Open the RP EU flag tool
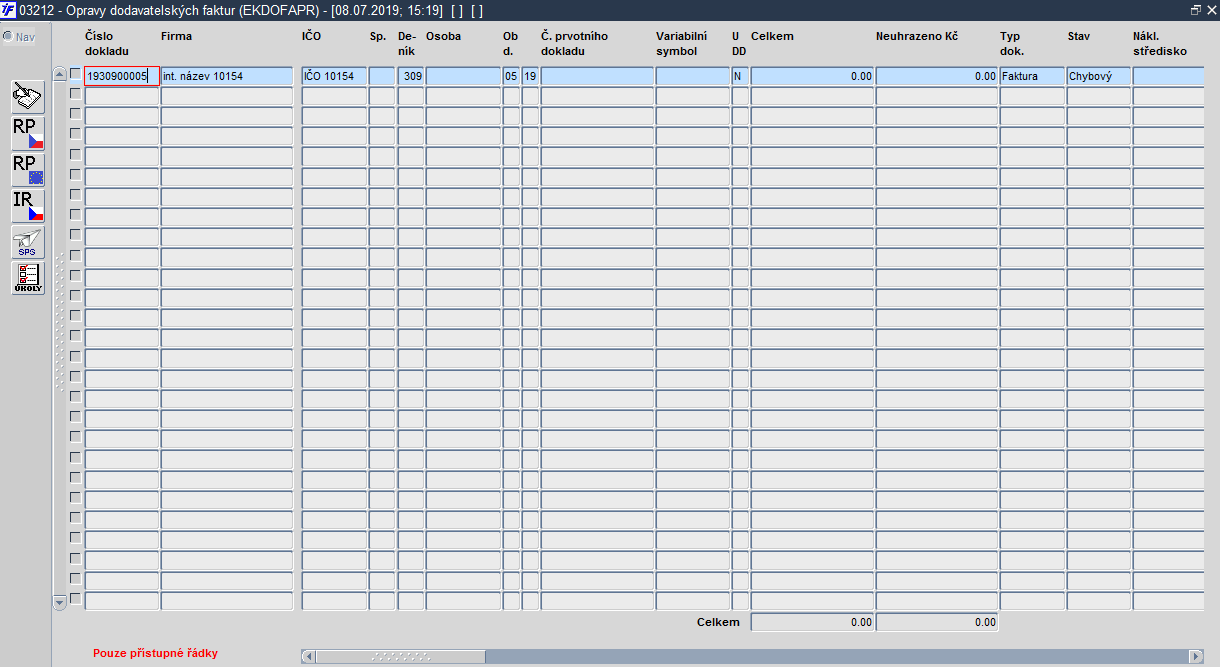Viewport: 1220px width, 667px height. (x=28, y=169)
